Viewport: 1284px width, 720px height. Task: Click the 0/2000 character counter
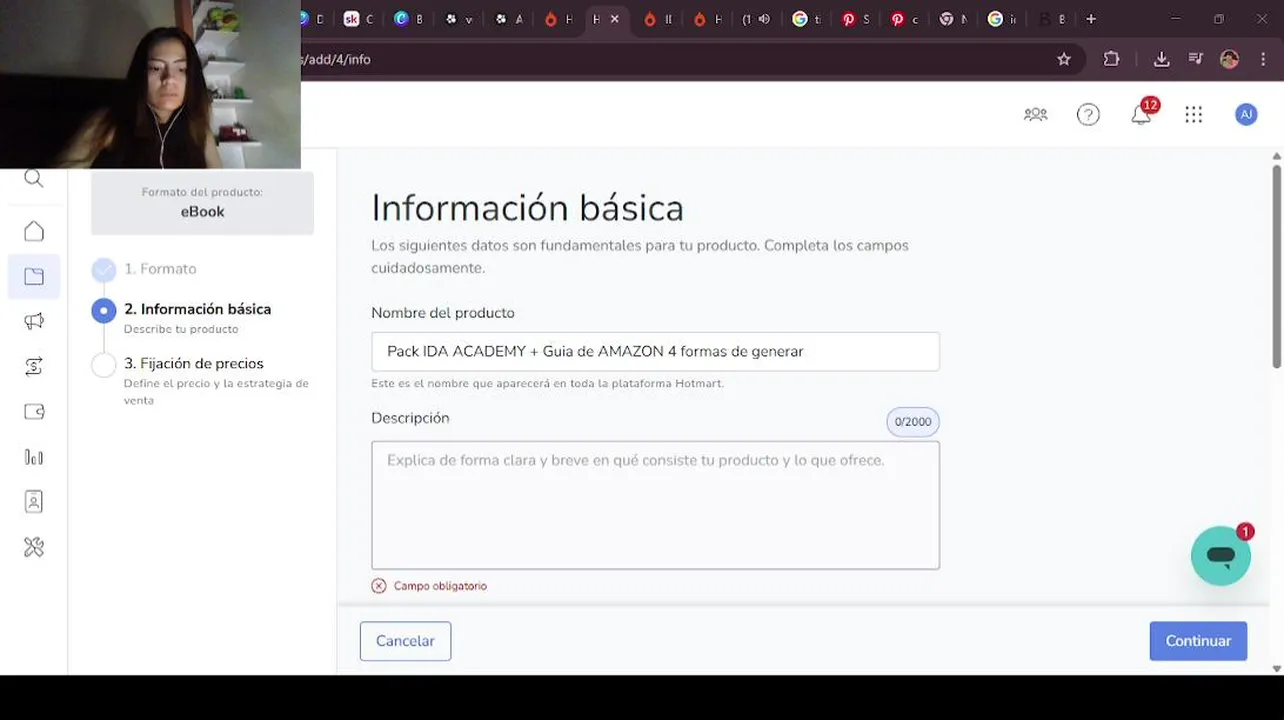(912, 422)
